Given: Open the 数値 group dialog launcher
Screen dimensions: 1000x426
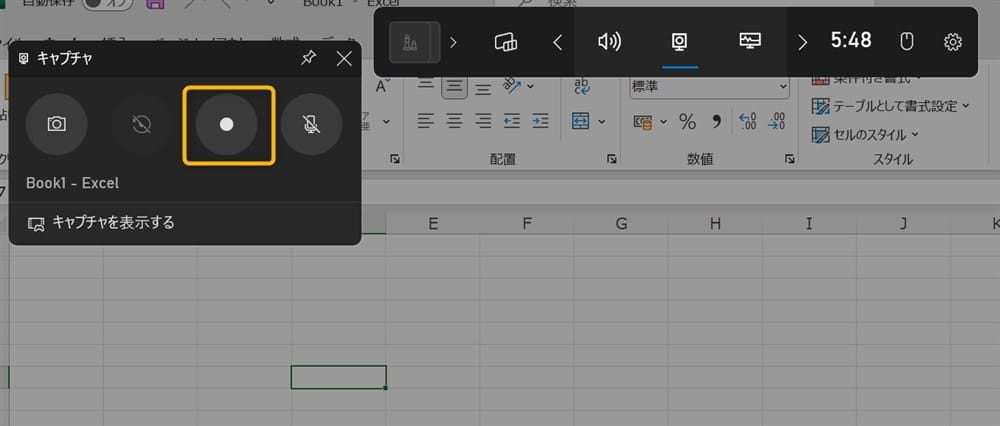Looking at the screenshot, I should click(x=790, y=159).
